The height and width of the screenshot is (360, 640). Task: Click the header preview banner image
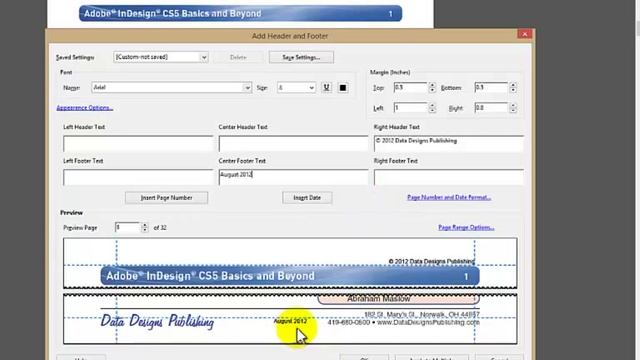[290, 276]
